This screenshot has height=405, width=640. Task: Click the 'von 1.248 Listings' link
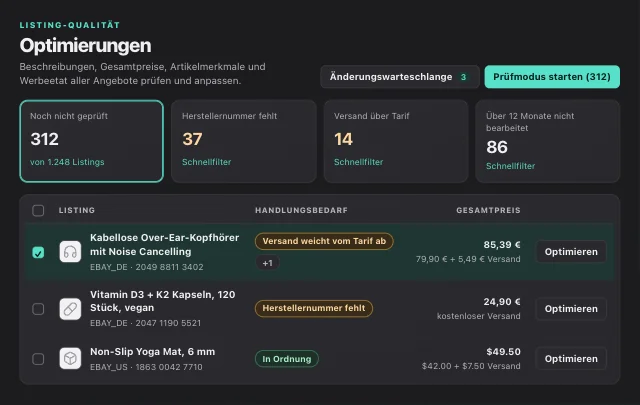coord(67,162)
